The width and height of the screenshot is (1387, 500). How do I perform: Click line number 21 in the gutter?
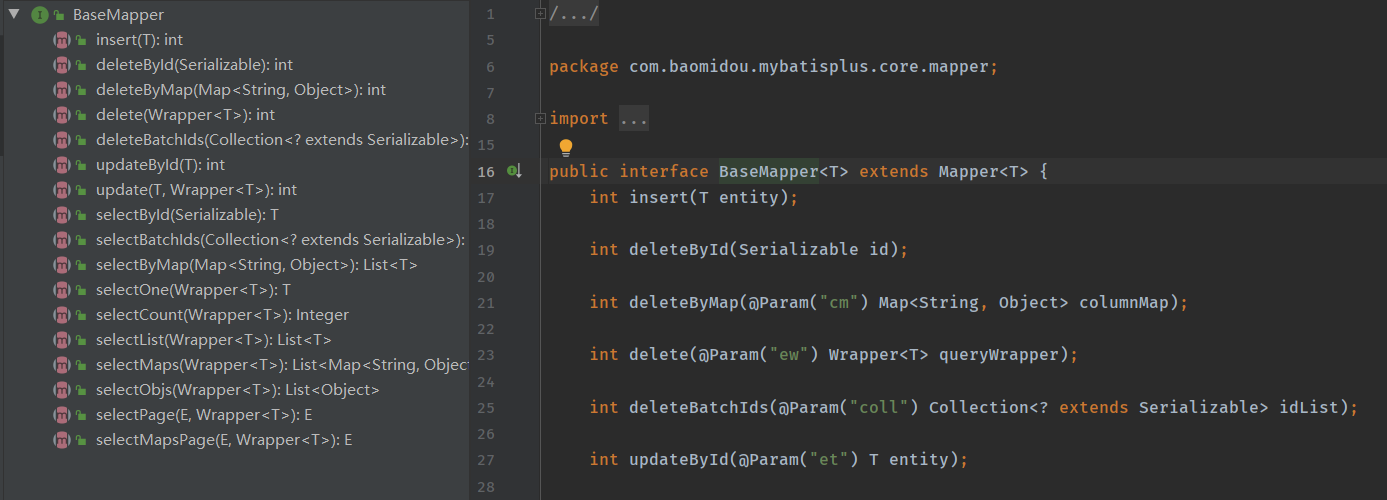(486, 303)
